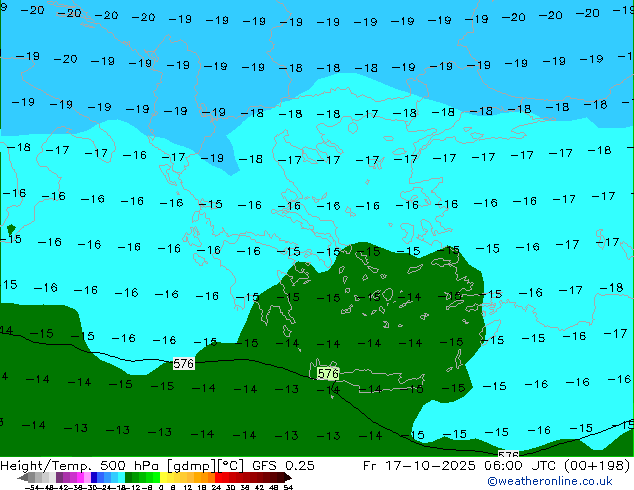Click the 576 contour label in white box

click(x=184, y=363)
